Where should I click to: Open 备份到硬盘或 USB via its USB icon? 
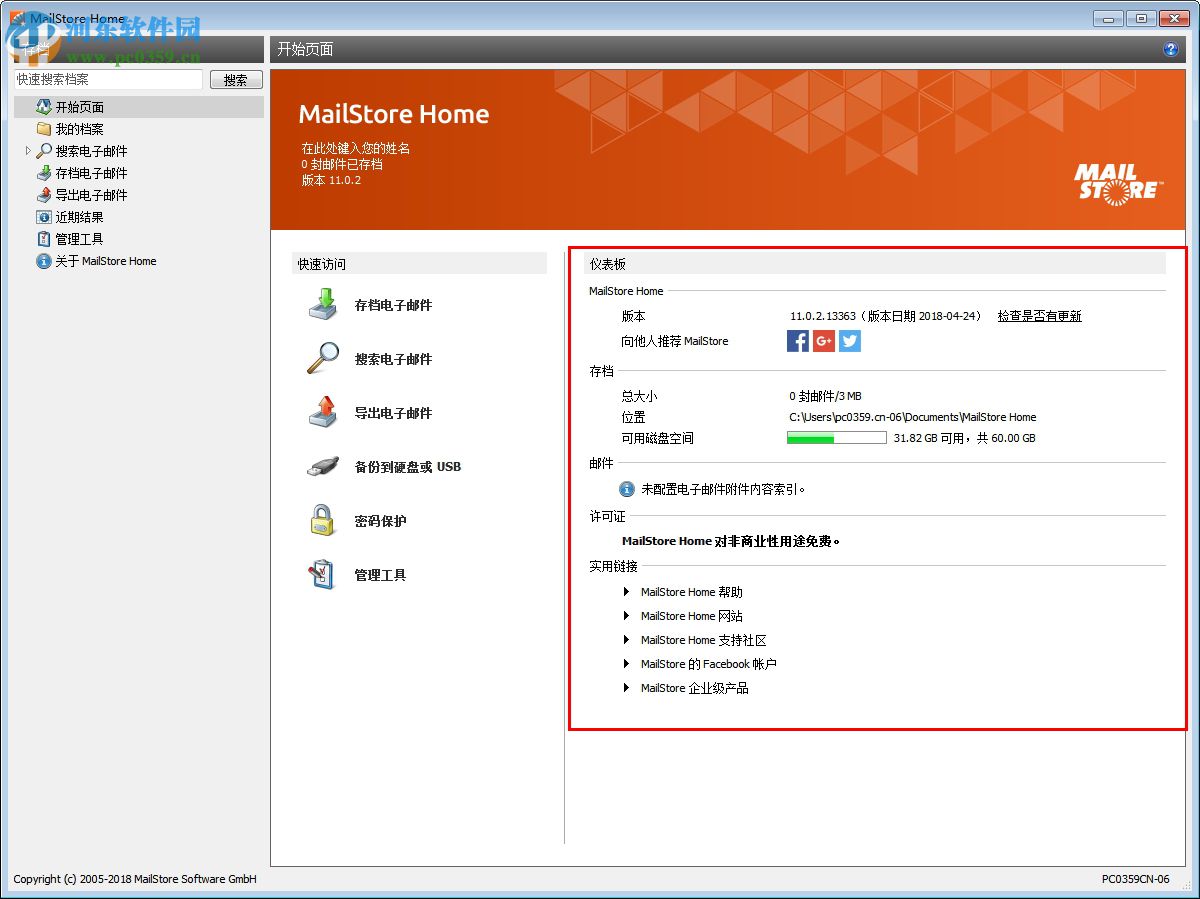point(322,466)
